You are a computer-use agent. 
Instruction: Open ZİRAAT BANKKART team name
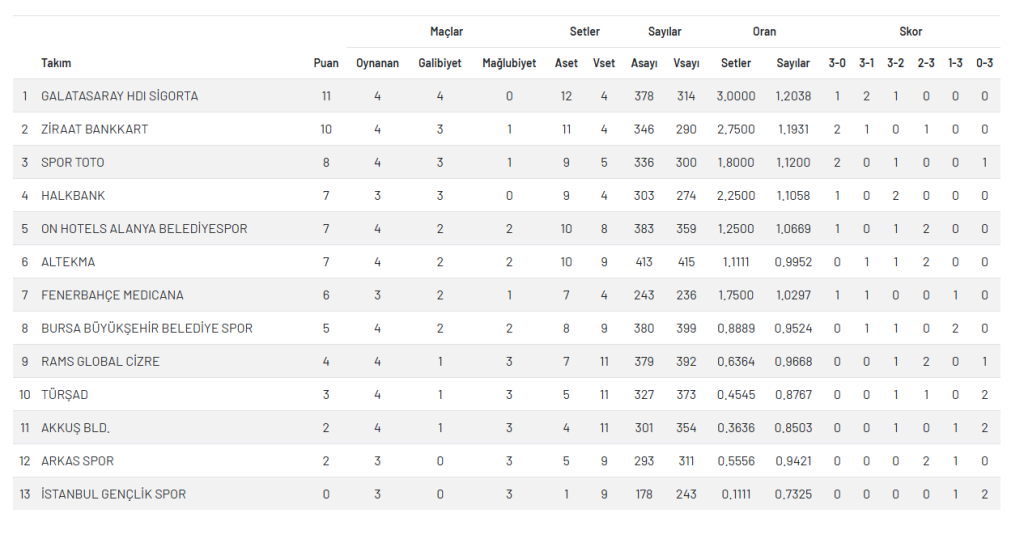coord(95,129)
